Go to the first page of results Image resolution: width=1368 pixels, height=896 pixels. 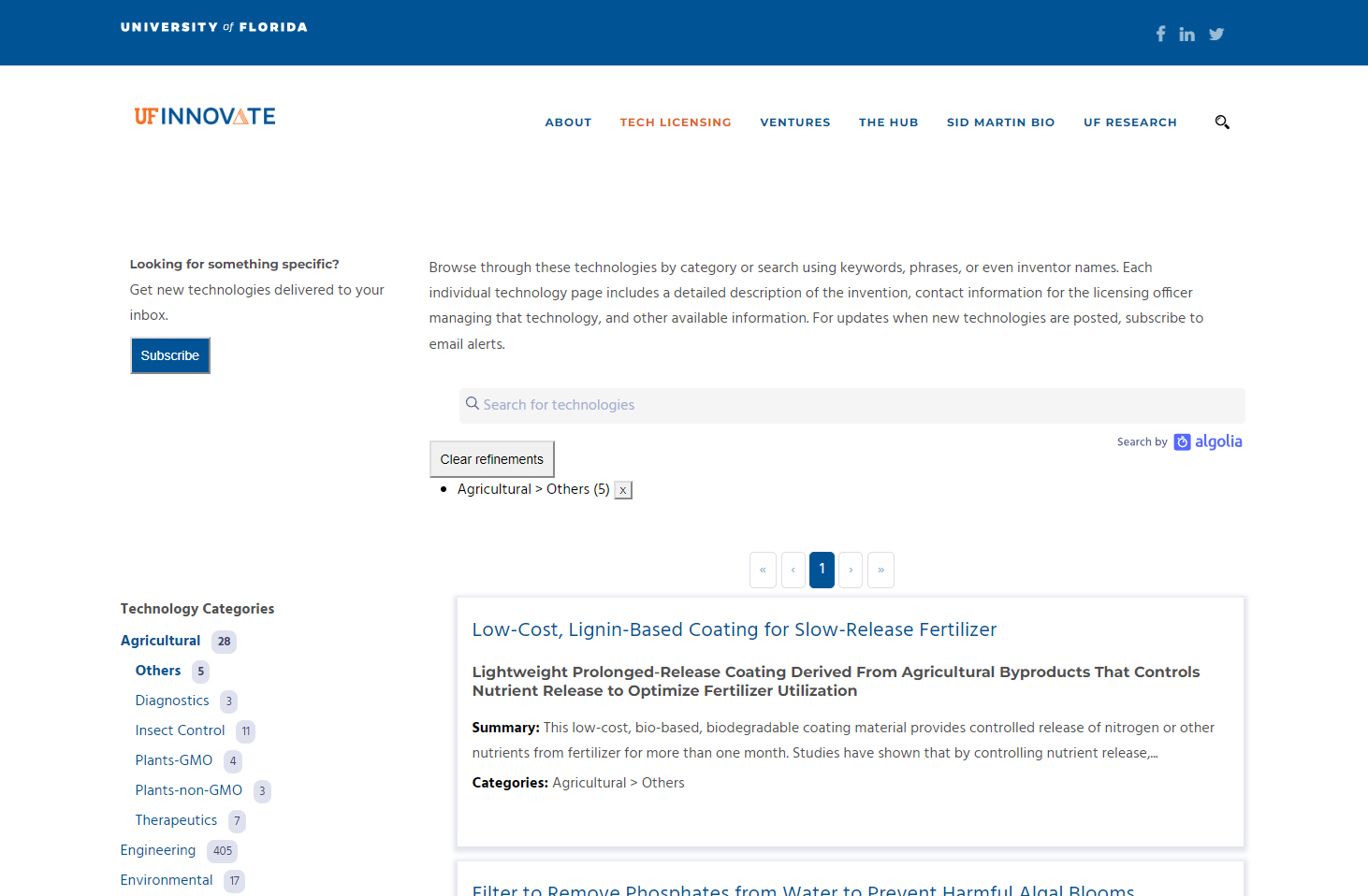[x=763, y=570]
